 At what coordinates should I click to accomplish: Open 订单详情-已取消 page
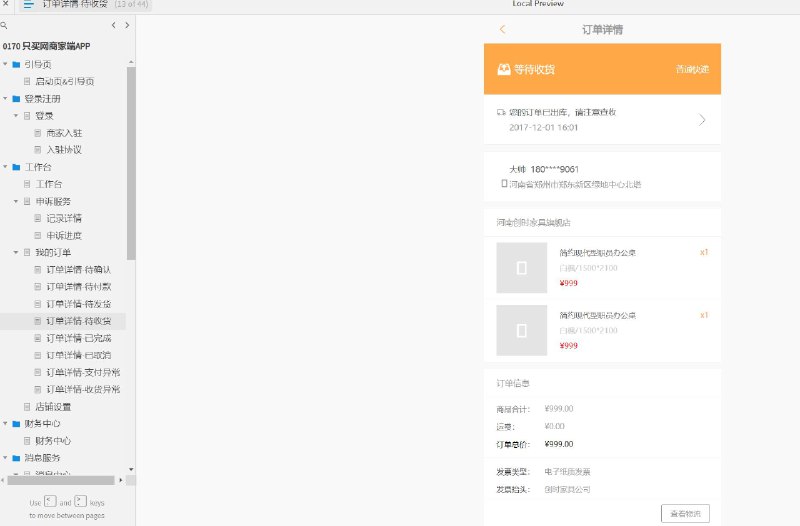79,355
